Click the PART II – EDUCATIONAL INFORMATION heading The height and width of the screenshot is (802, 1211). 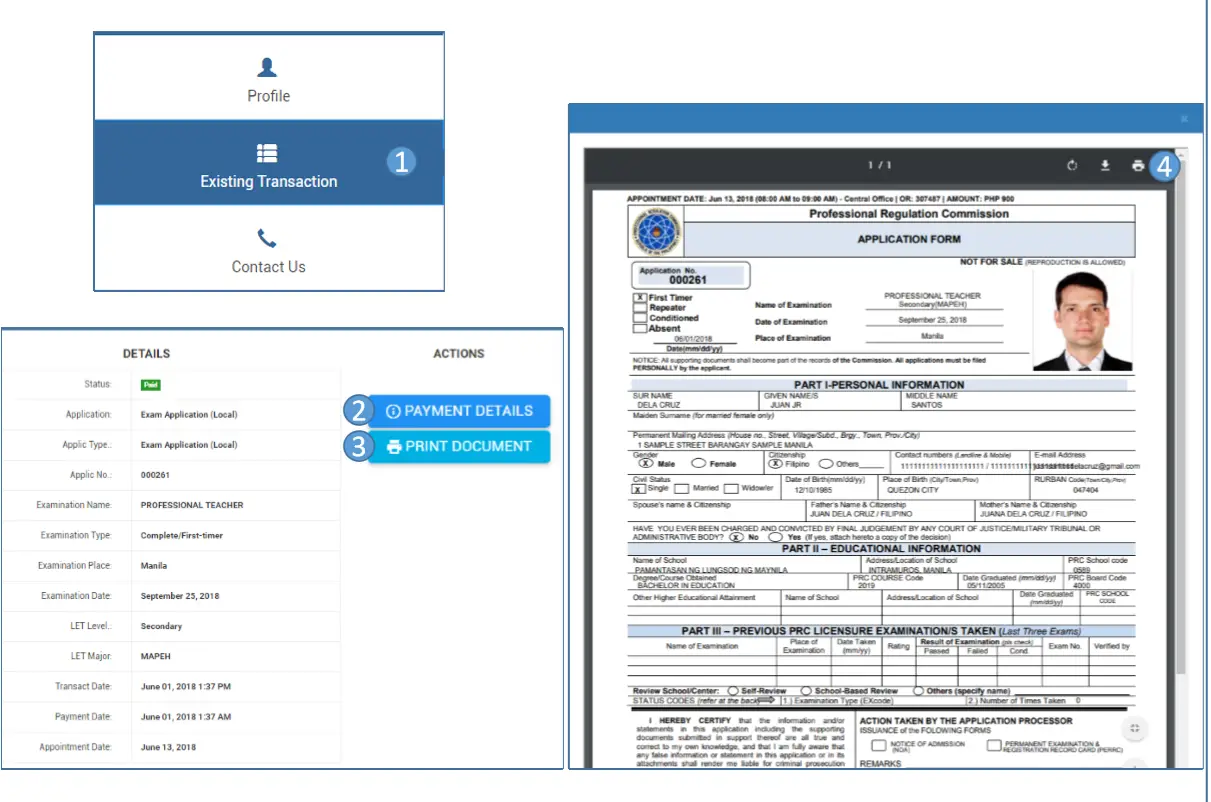pos(881,548)
